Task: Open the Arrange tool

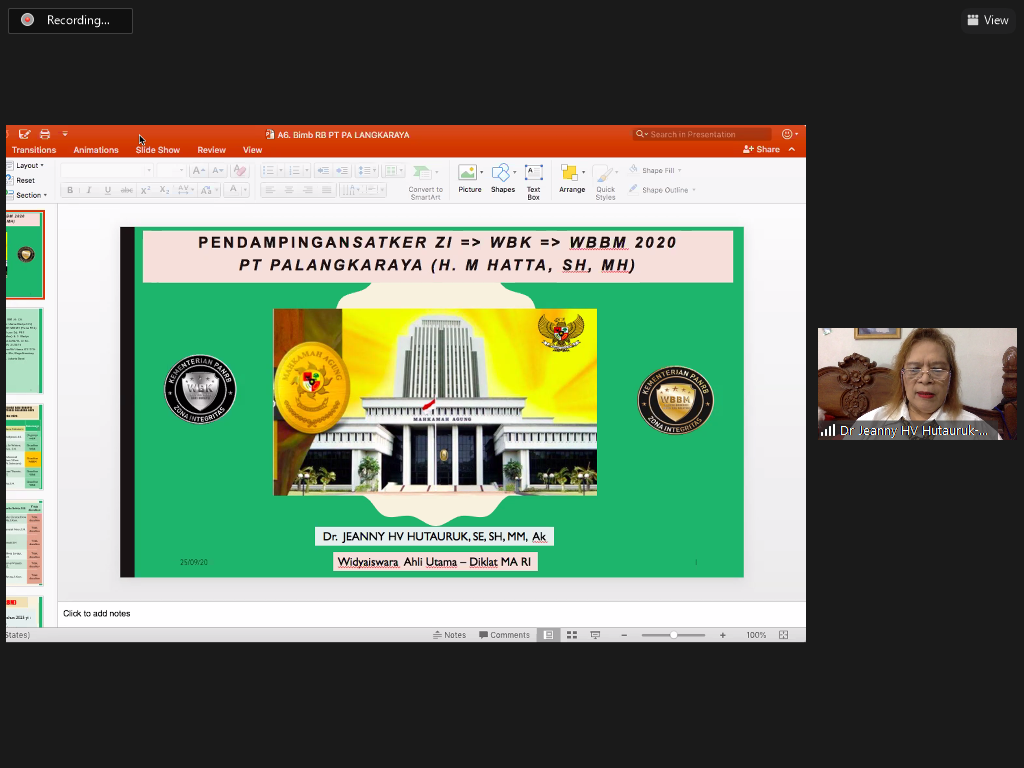Action: coord(572,177)
